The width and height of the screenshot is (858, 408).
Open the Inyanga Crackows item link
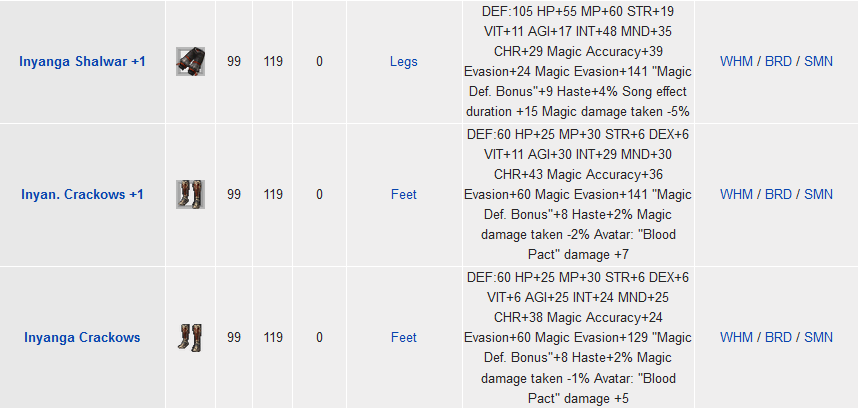click(x=82, y=337)
